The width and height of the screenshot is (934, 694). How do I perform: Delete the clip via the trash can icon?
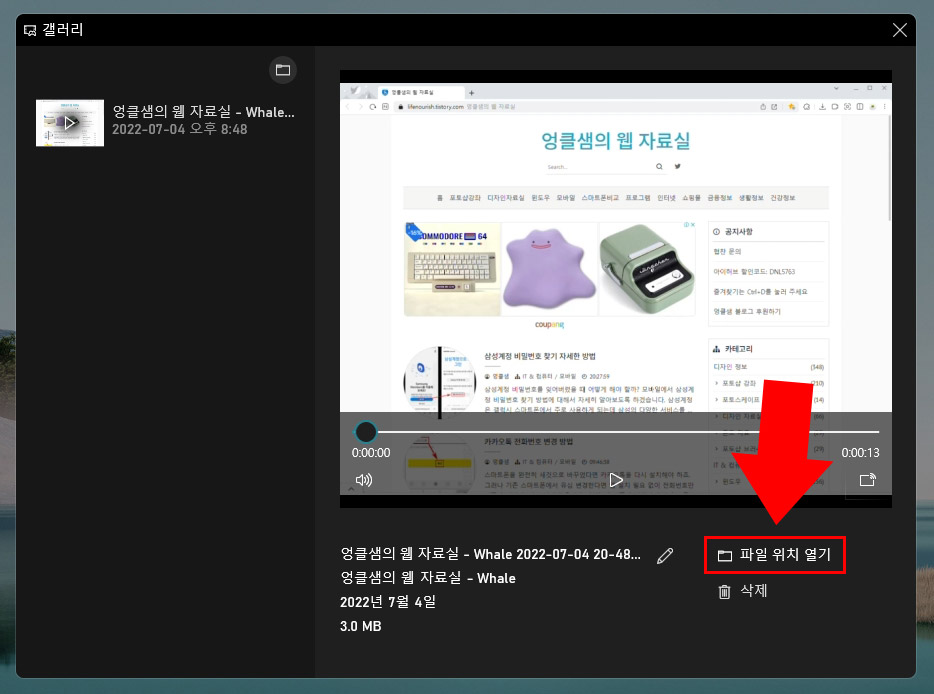click(x=724, y=591)
